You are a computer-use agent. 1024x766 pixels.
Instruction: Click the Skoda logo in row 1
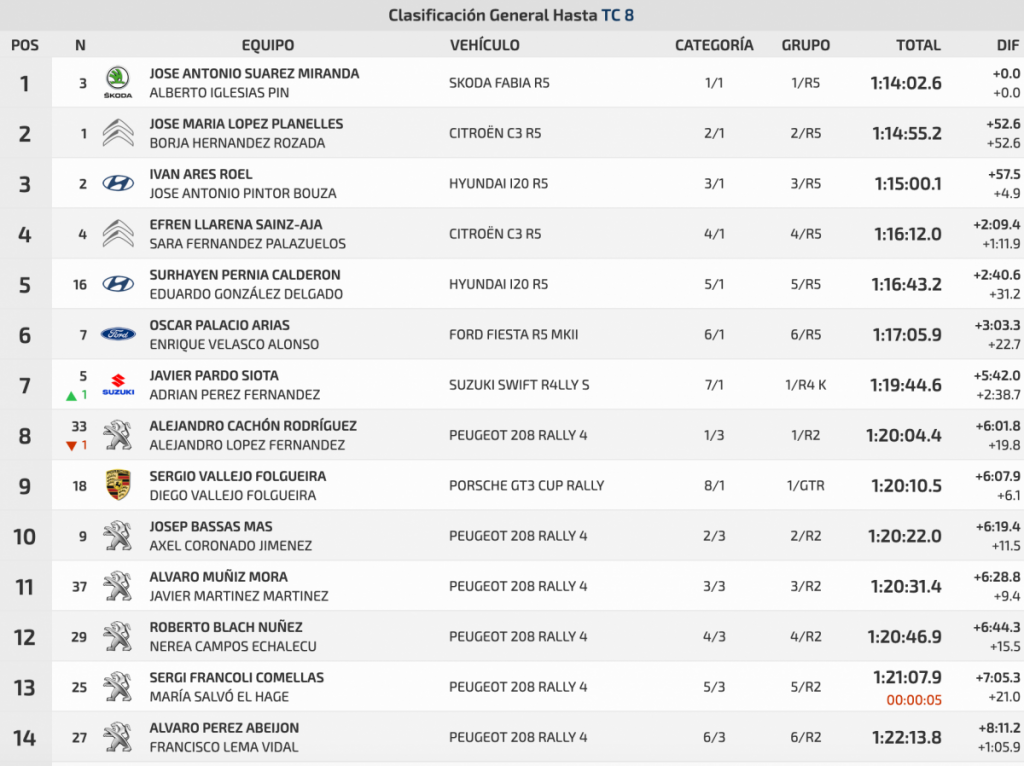pyautogui.click(x=118, y=82)
